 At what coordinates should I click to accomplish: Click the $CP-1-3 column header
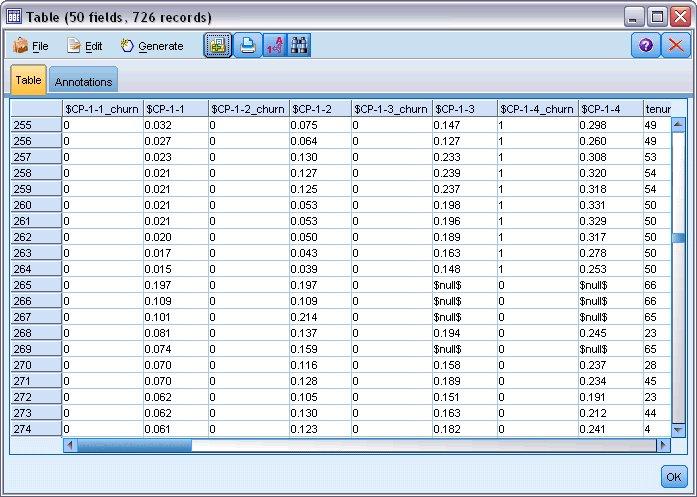[x=465, y=109]
